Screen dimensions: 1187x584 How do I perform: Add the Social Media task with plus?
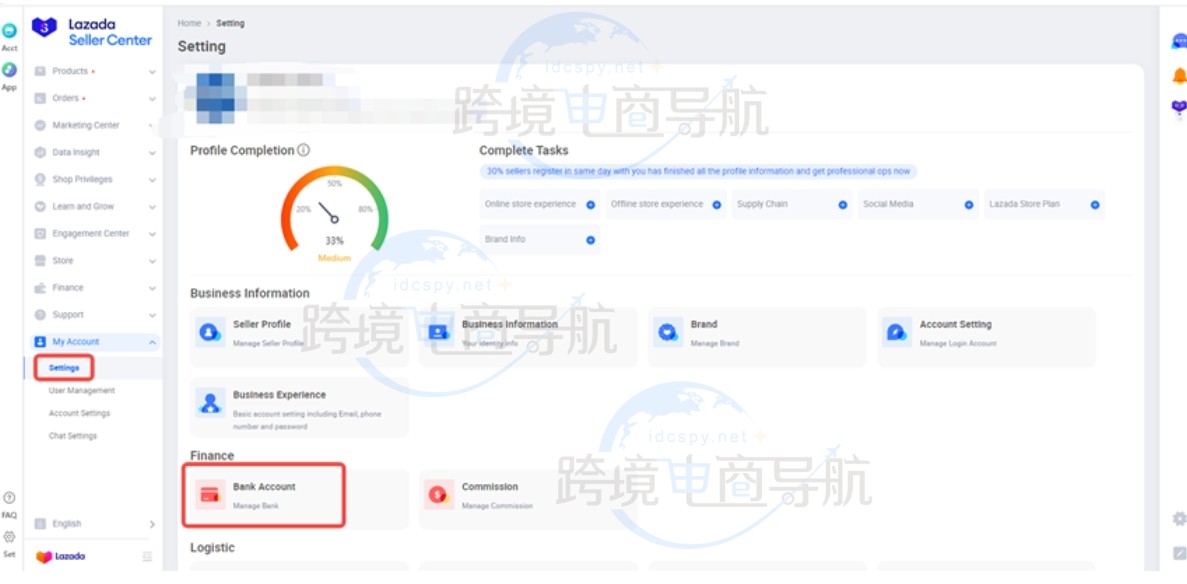[969, 205]
